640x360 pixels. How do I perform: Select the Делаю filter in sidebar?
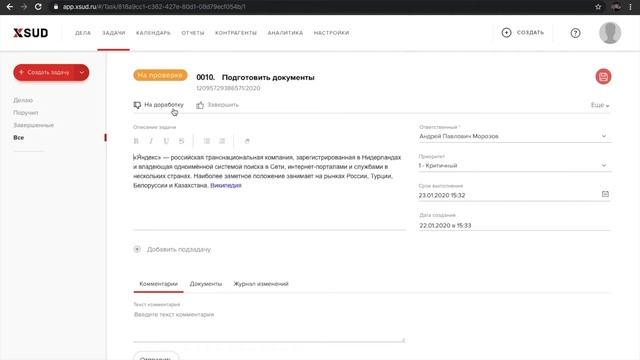[x=23, y=100]
